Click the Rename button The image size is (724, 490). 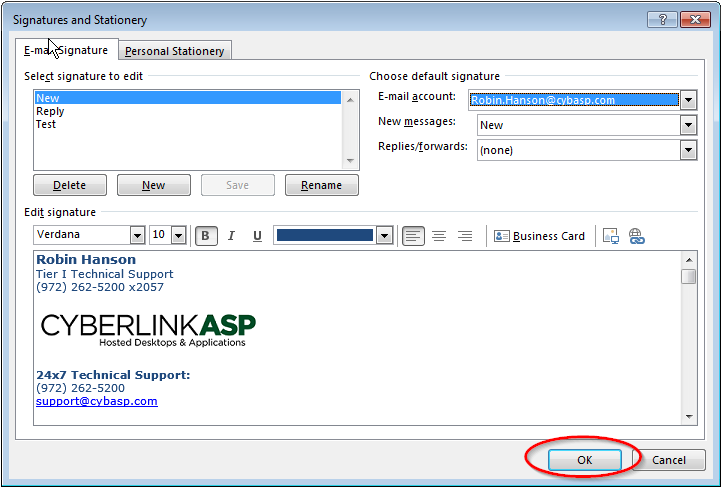[x=321, y=185]
